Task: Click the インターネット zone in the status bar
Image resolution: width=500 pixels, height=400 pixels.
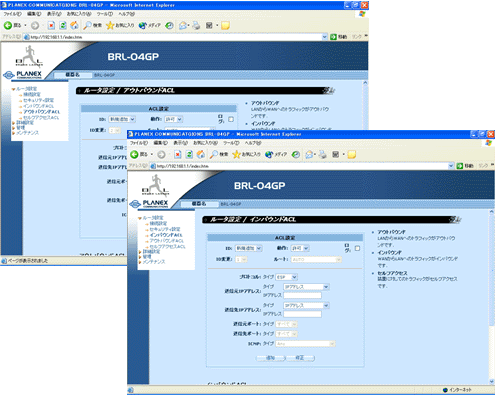Action: point(457,390)
